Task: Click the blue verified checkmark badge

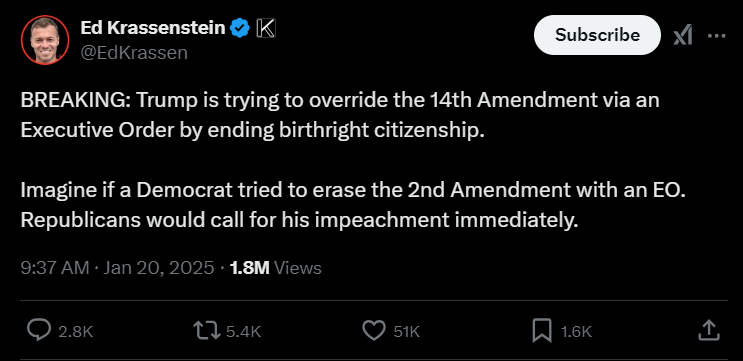Action: [240, 28]
